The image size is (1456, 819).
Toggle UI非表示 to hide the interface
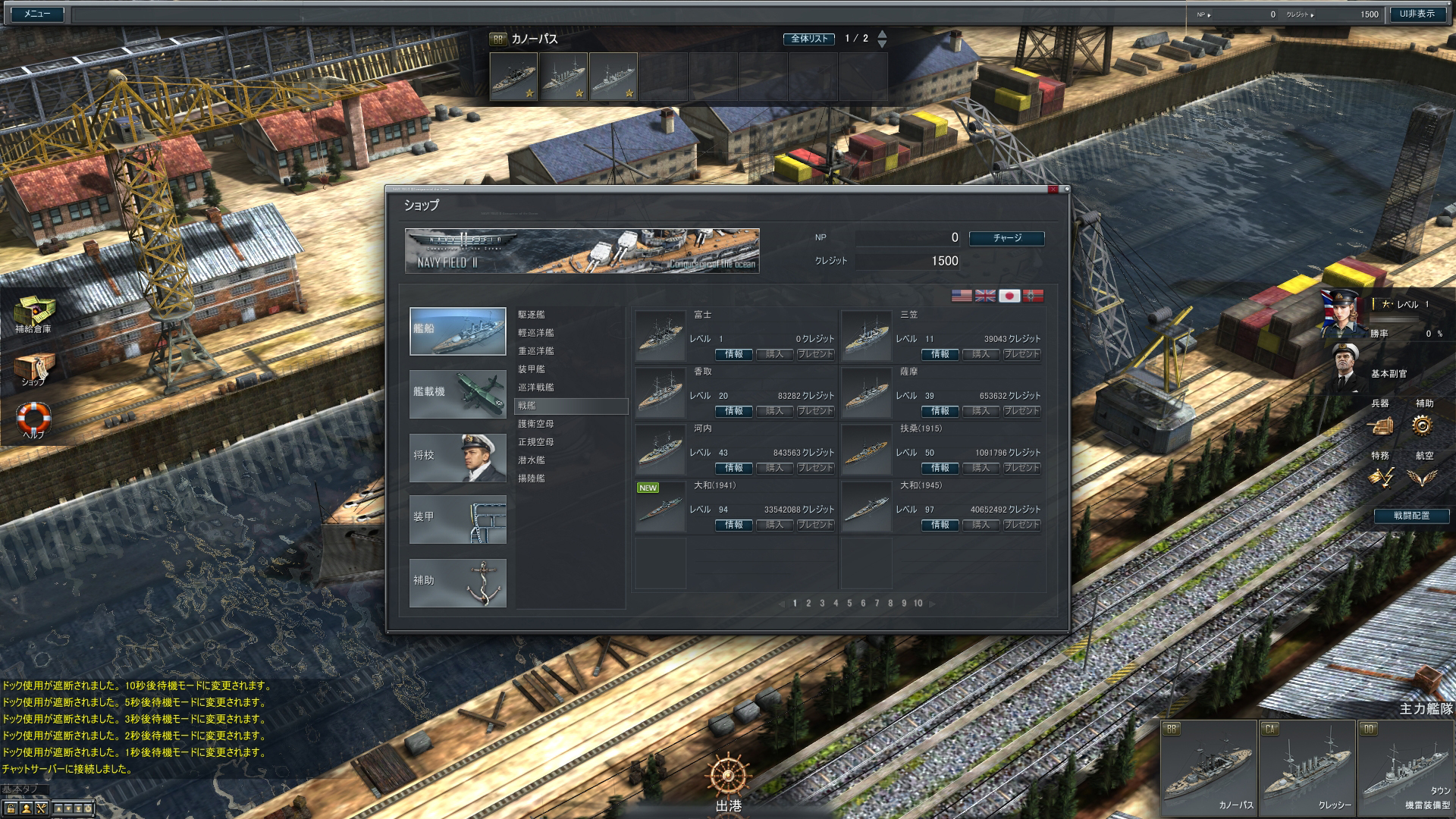(1417, 14)
